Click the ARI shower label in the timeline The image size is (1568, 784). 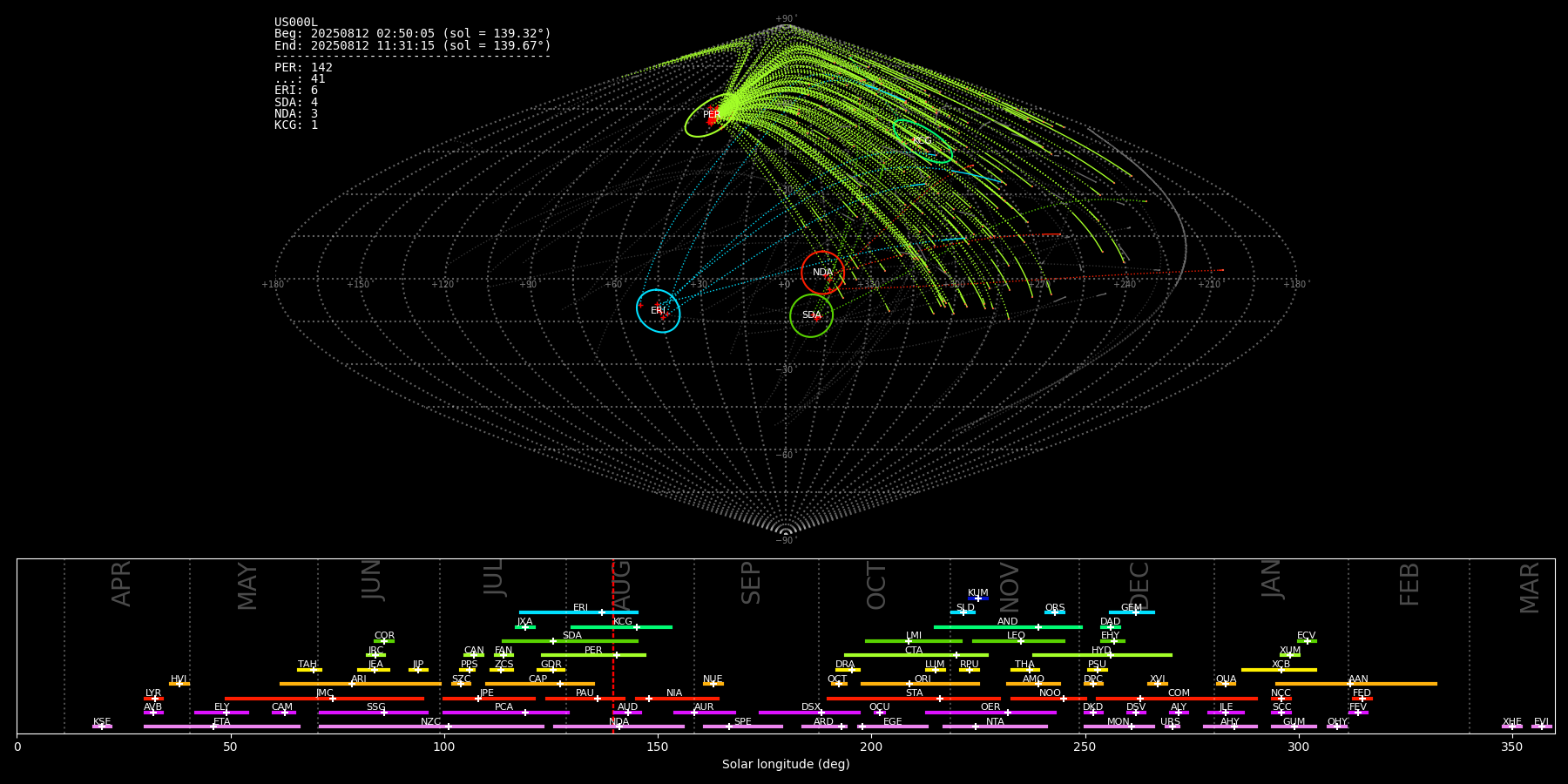(x=359, y=679)
